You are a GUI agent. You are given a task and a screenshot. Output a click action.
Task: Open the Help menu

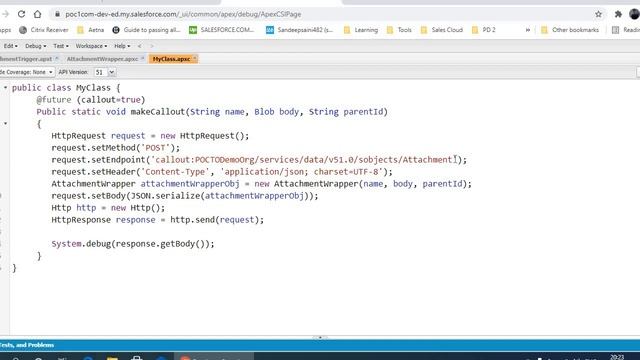pos(122,46)
